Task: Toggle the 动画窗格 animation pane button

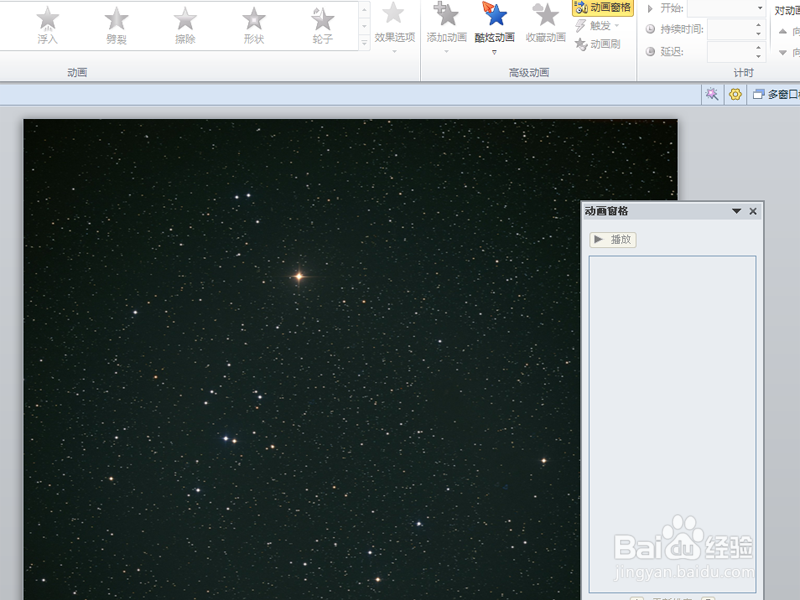Action: click(x=603, y=8)
